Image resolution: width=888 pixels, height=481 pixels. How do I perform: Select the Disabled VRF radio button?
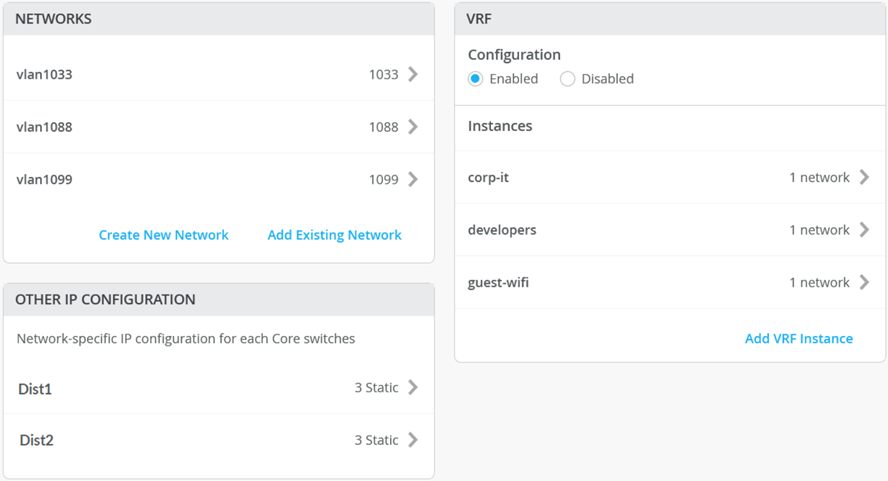[568, 79]
